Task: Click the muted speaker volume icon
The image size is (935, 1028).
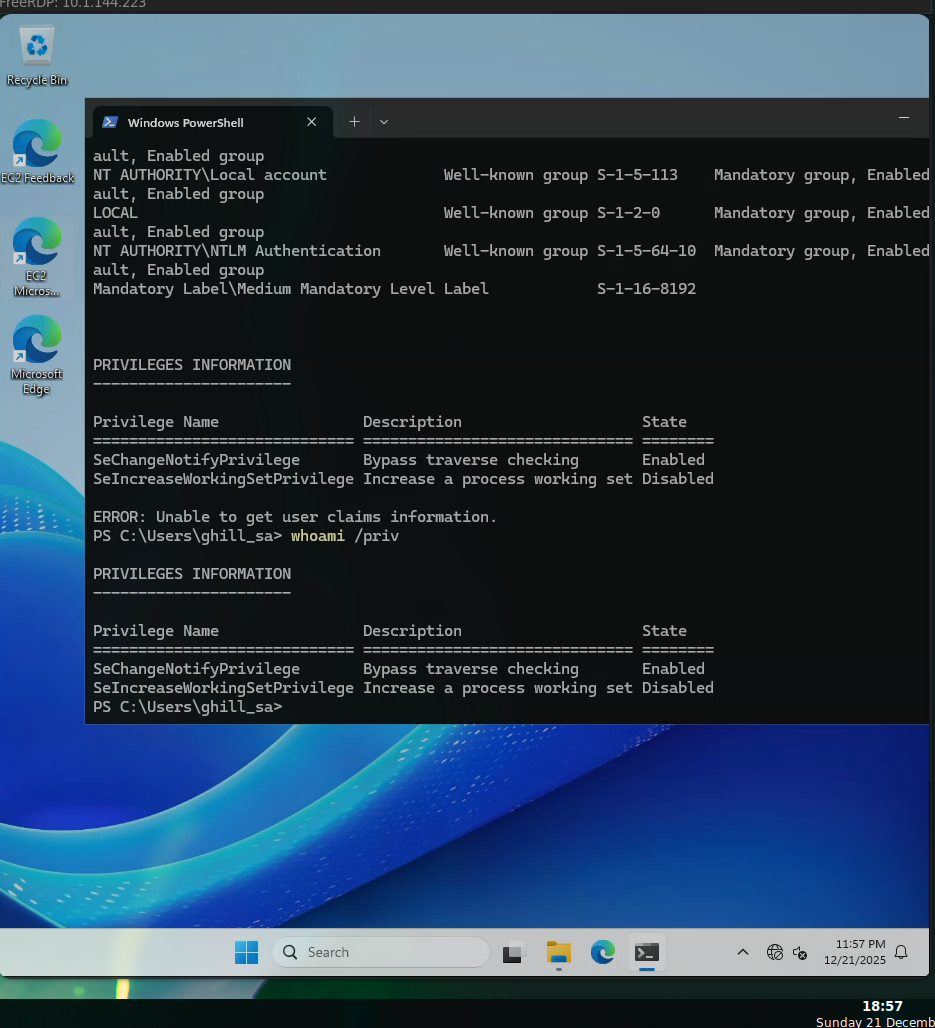Action: coord(800,953)
